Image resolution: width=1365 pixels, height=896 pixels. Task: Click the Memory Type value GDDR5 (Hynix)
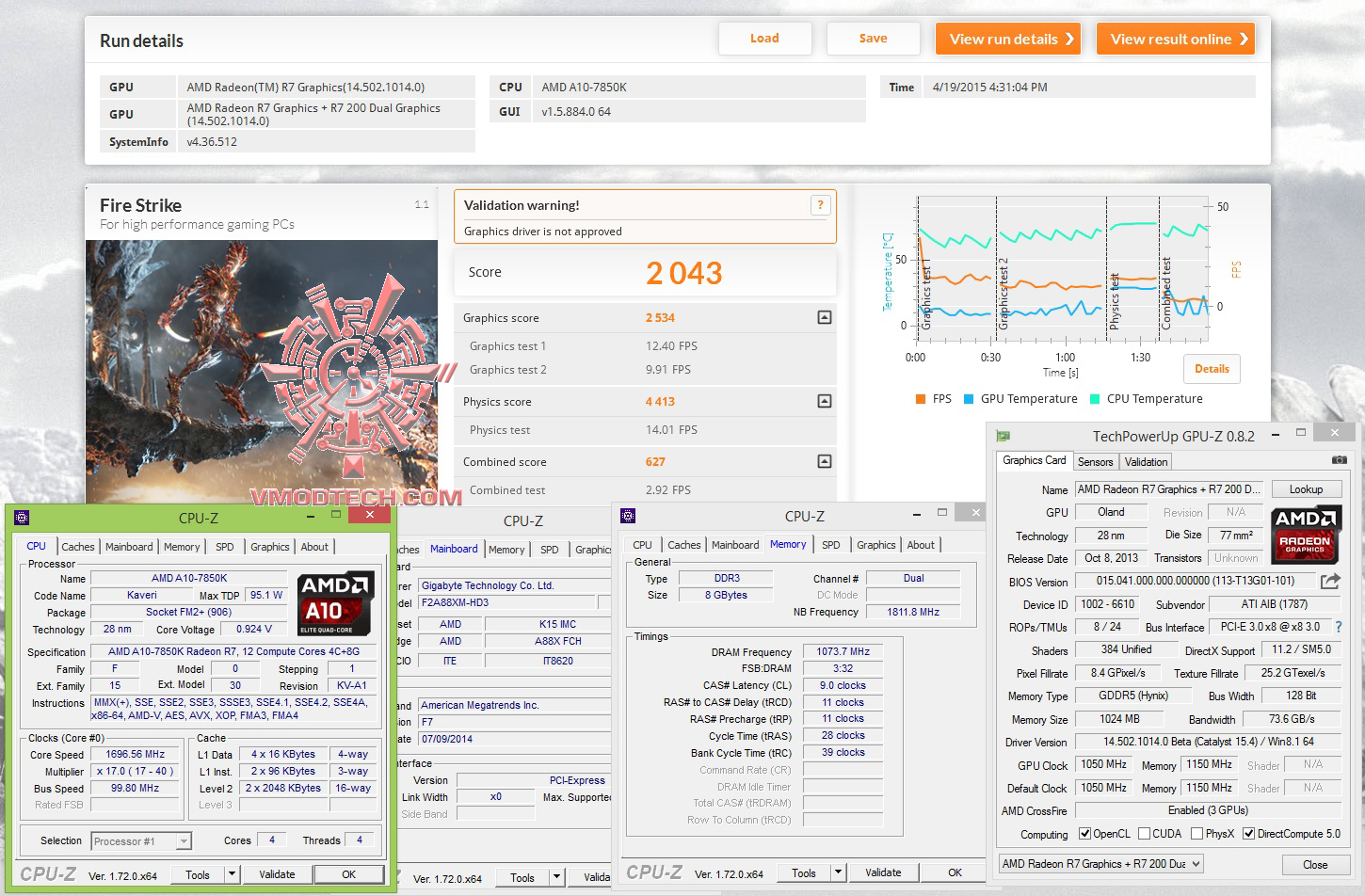click(x=1133, y=696)
